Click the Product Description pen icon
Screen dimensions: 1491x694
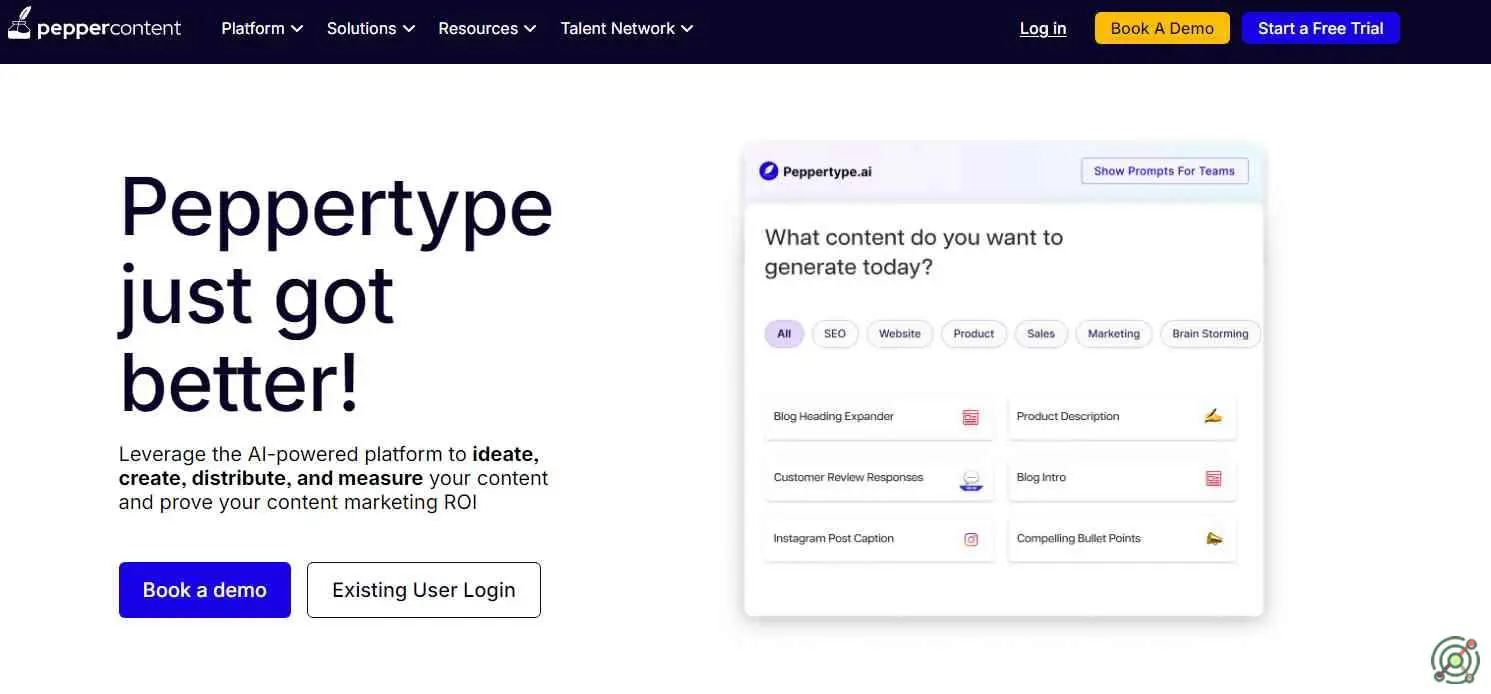coord(1213,416)
